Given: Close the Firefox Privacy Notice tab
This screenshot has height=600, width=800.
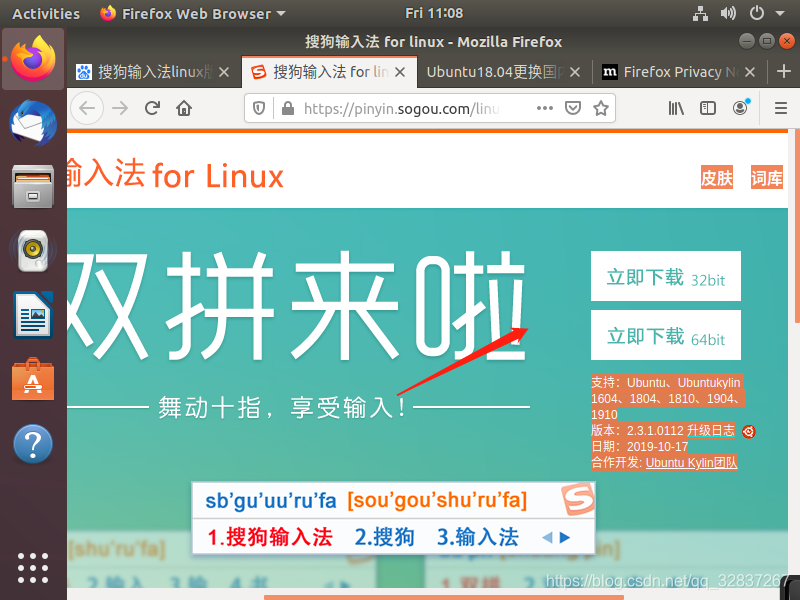Looking at the screenshot, I should pyautogui.click(x=750, y=72).
